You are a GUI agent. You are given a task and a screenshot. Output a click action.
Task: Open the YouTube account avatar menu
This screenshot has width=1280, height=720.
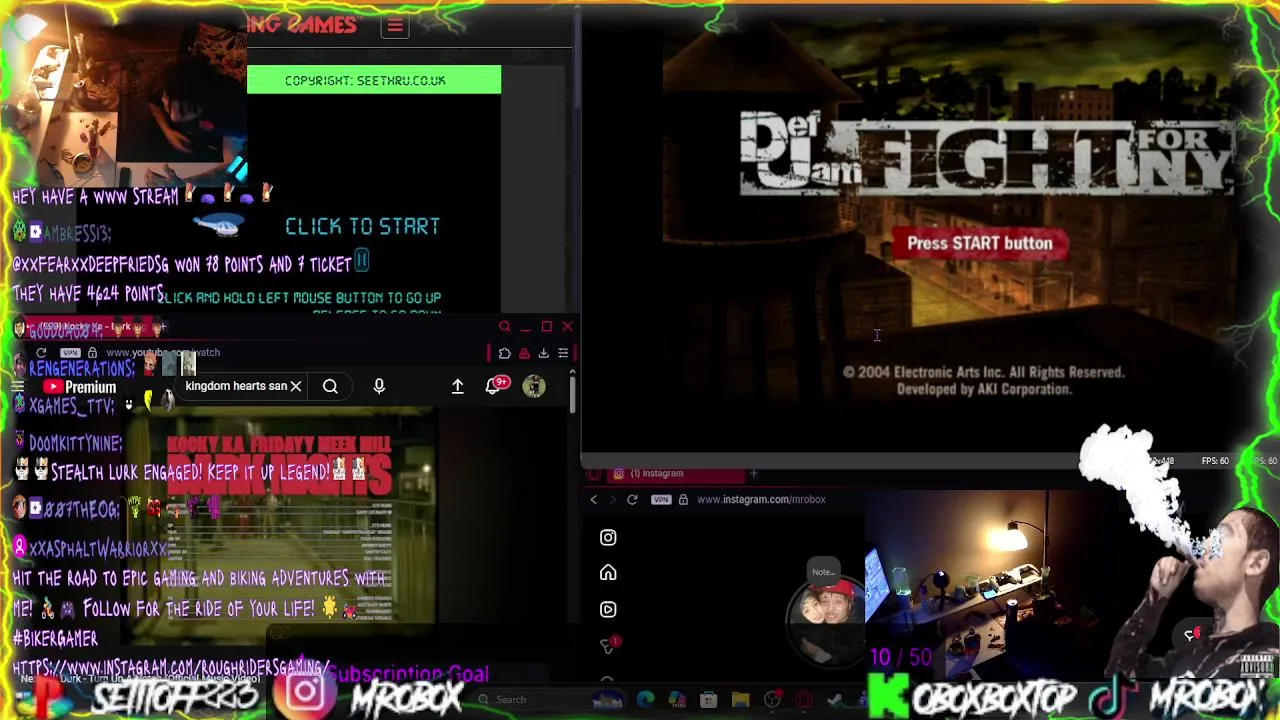[x=534, y=386]
